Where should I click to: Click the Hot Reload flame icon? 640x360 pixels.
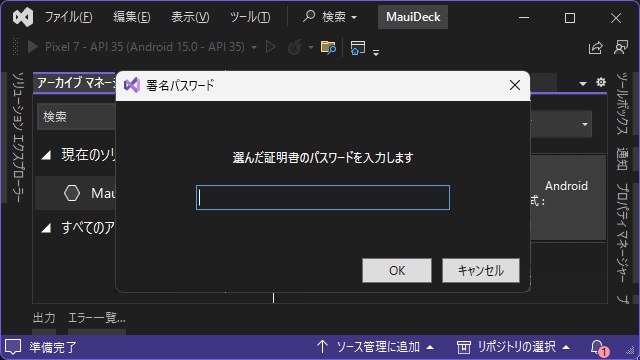pyautogui.click(x=295, y=47)
